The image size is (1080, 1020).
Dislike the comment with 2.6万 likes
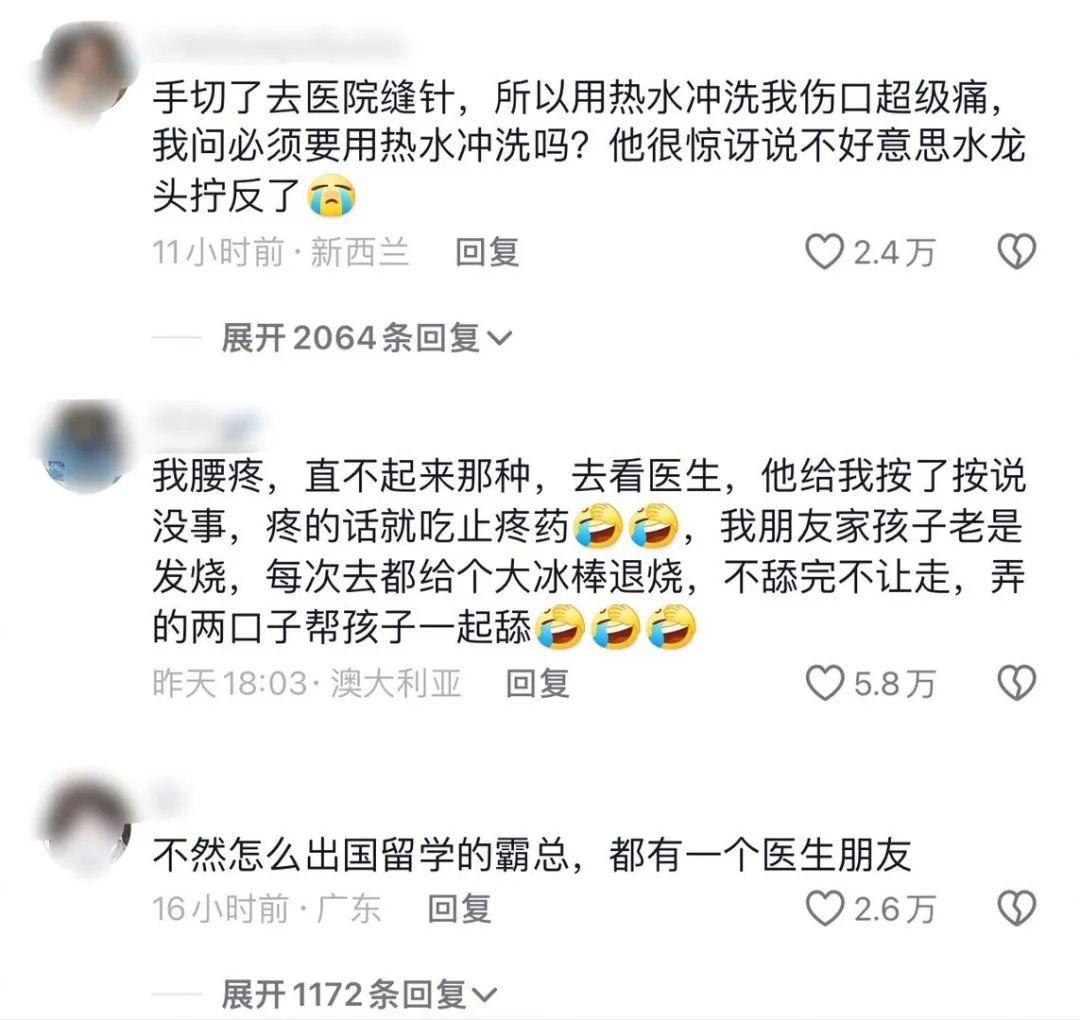pos(1017,908)
